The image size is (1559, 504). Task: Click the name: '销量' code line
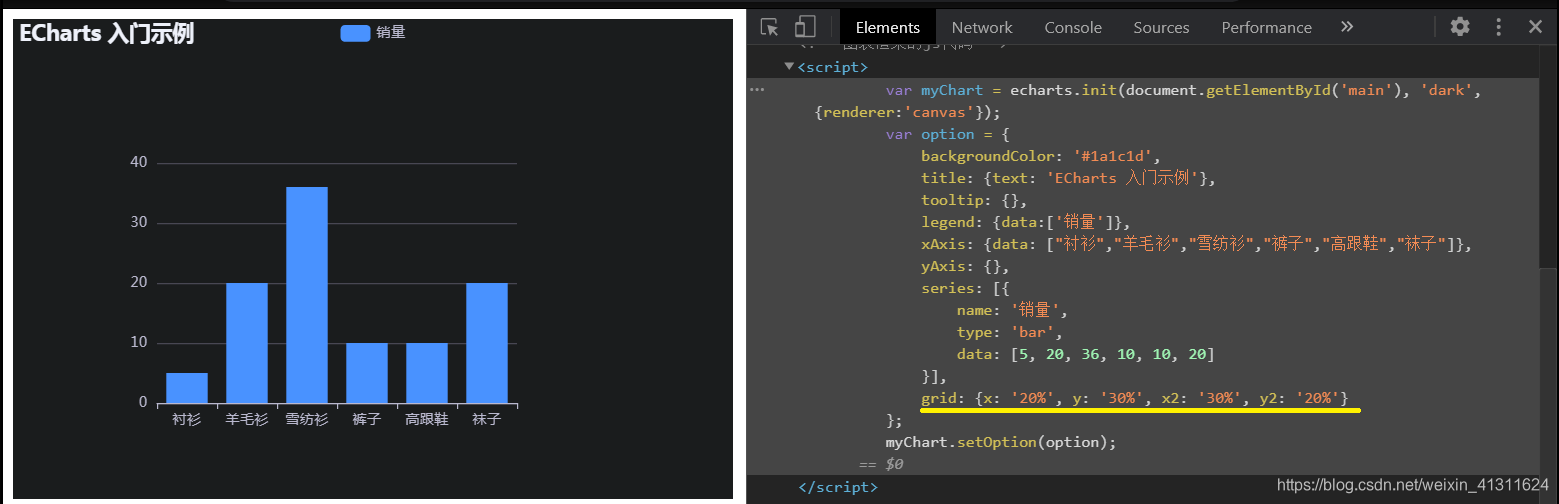tap(1012, 310)
